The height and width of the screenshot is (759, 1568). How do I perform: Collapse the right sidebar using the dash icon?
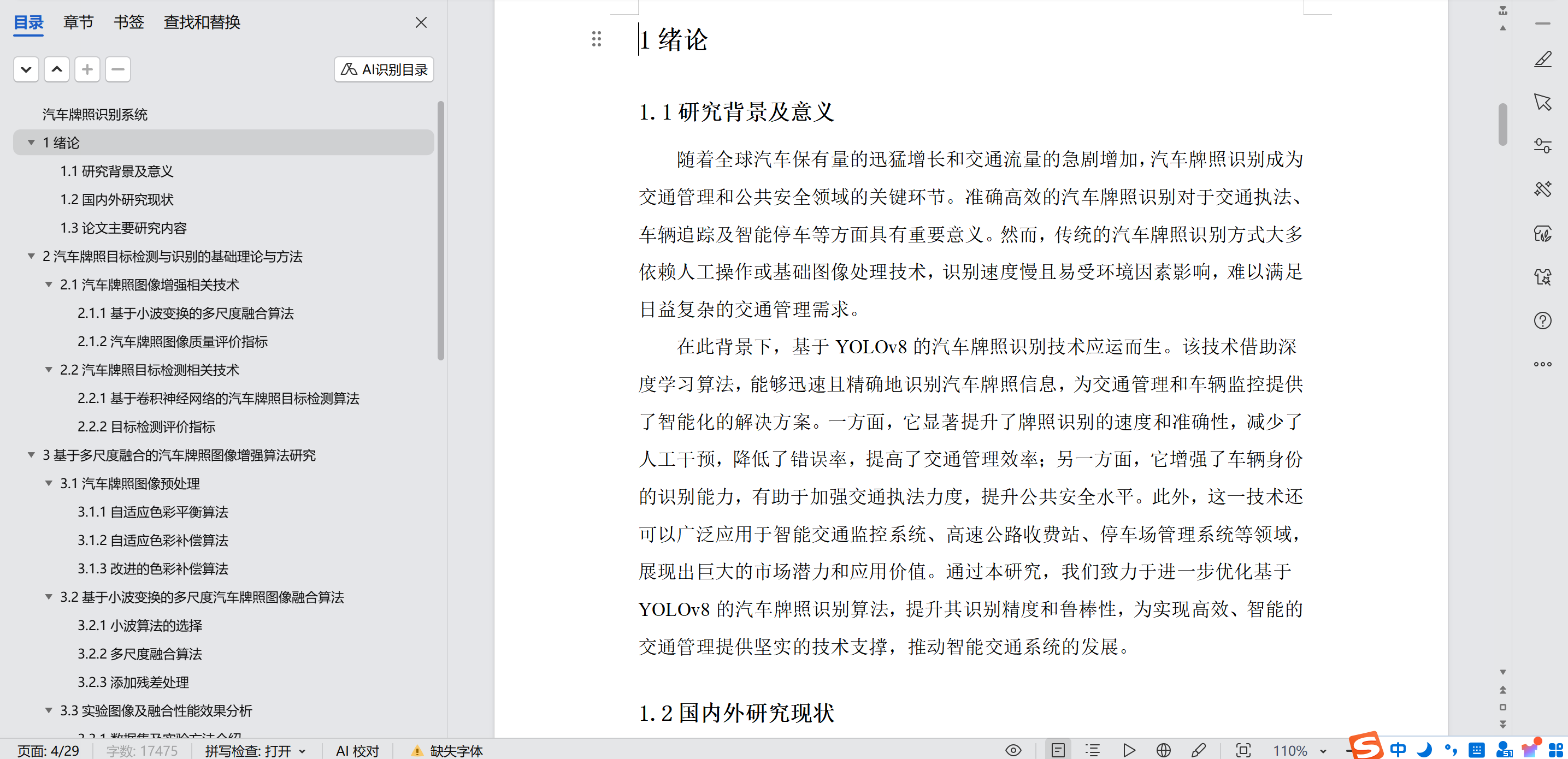(x=1542, y=23)
